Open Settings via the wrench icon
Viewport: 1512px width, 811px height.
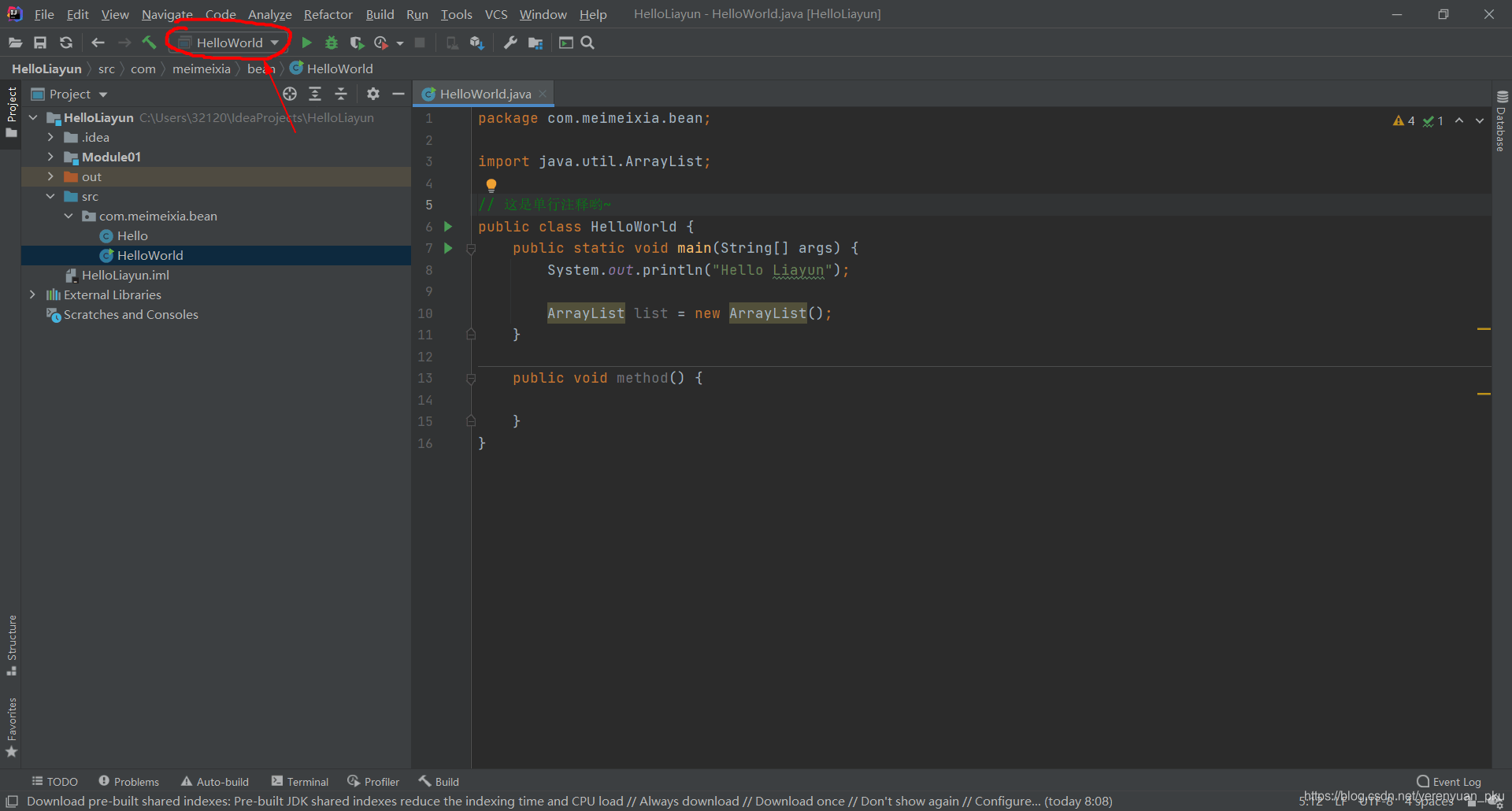click(510, 43)
